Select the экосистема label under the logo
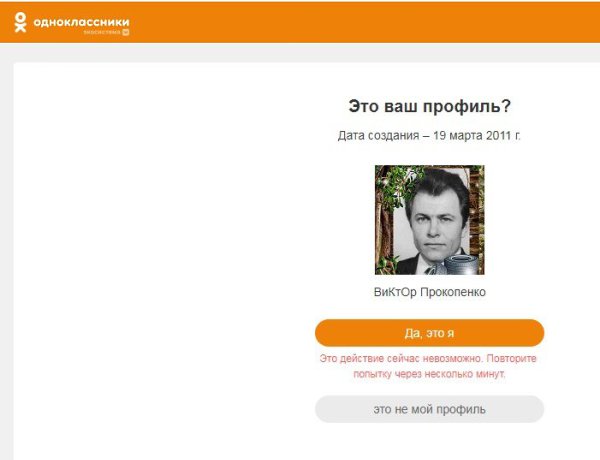 coord(102,33)
